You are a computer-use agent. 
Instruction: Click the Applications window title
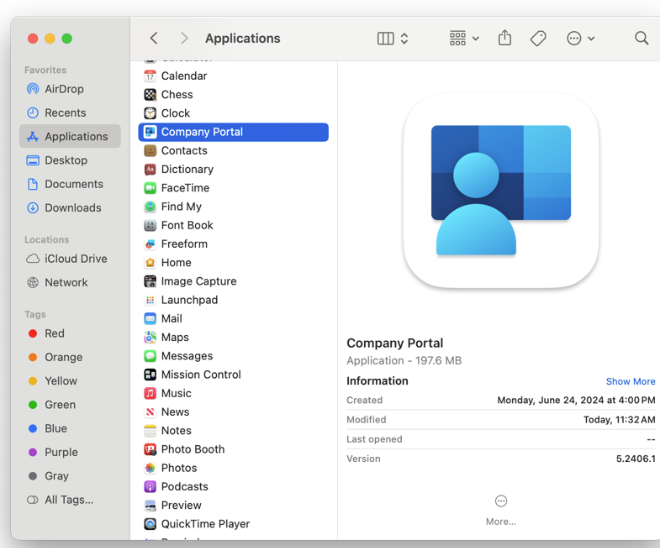242,38
